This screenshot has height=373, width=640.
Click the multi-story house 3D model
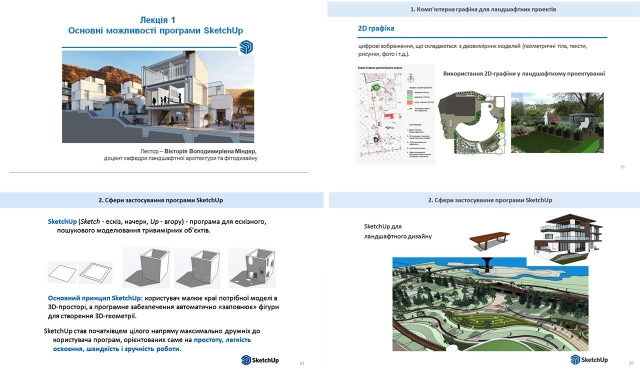[569, 238]
